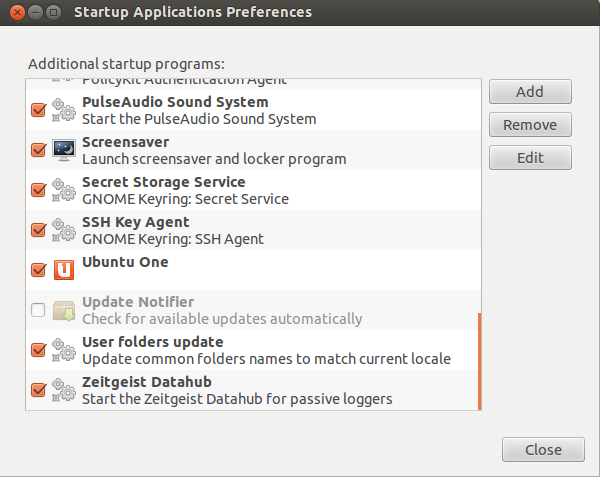Click 'Start the Zeitgeist Datahub' description

[x=237, y=399]
